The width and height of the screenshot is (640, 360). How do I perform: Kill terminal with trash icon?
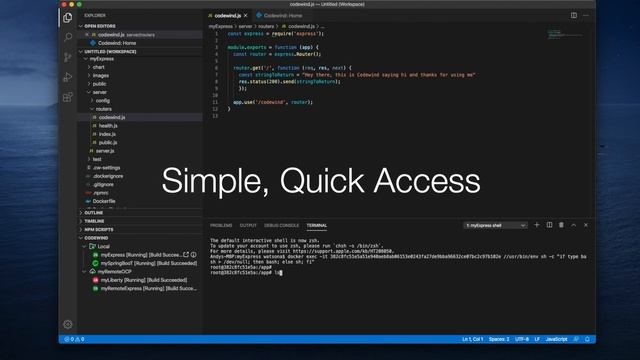tap(561, 225)
